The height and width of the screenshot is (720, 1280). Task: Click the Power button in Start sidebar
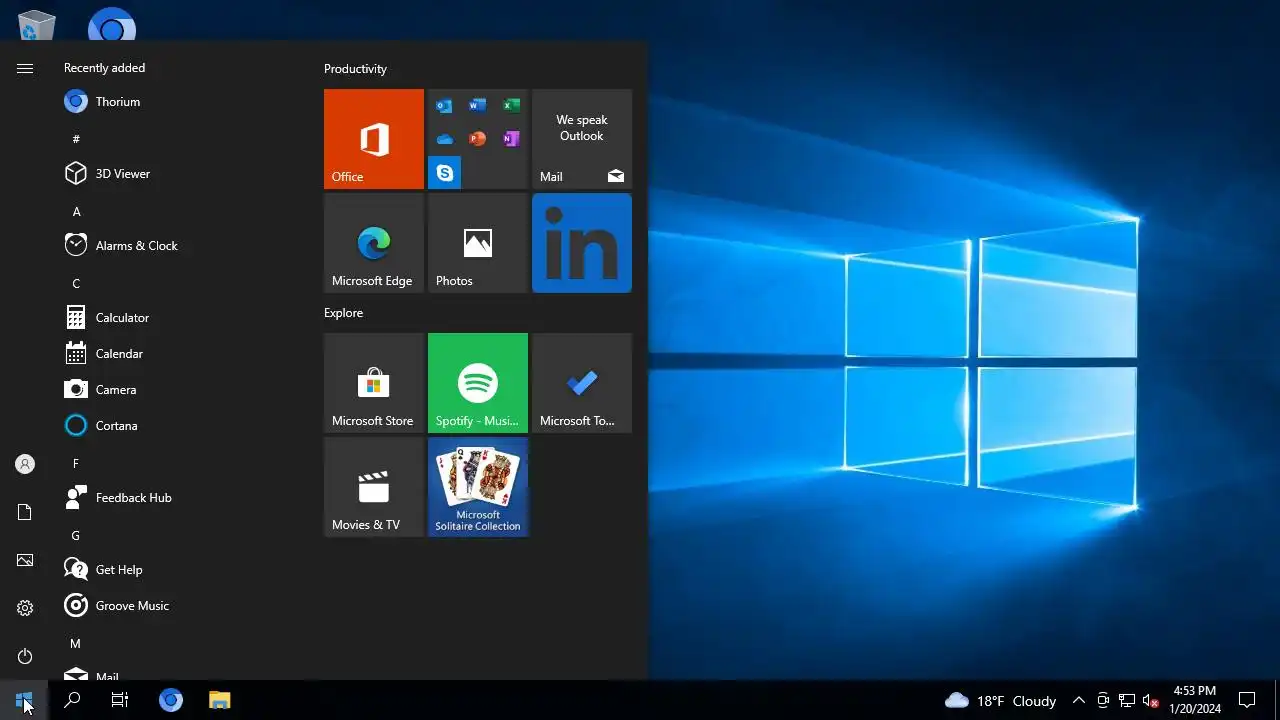[x=25, y=656]
